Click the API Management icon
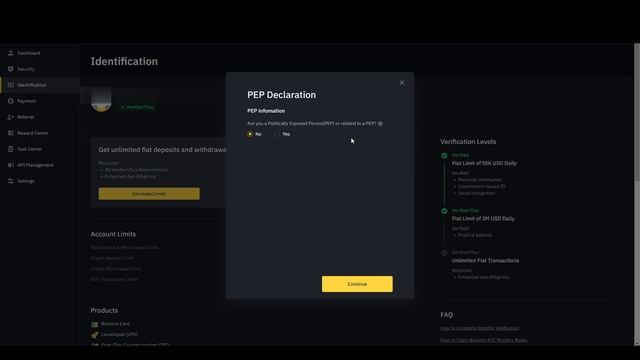 click(x=11, y=165)
